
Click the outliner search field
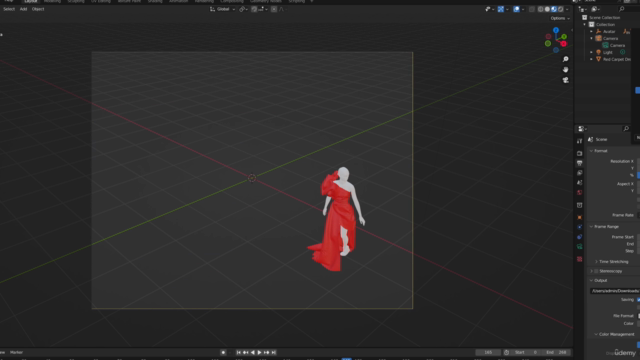629,9
